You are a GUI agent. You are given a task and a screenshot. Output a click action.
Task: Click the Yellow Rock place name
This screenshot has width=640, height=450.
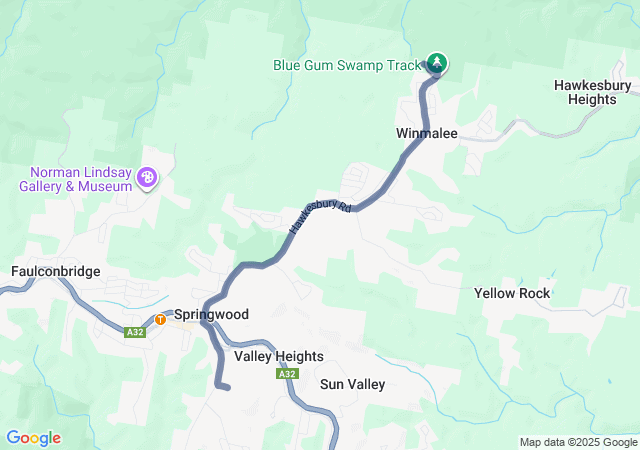pyautogui.click(x=512, y=293)
